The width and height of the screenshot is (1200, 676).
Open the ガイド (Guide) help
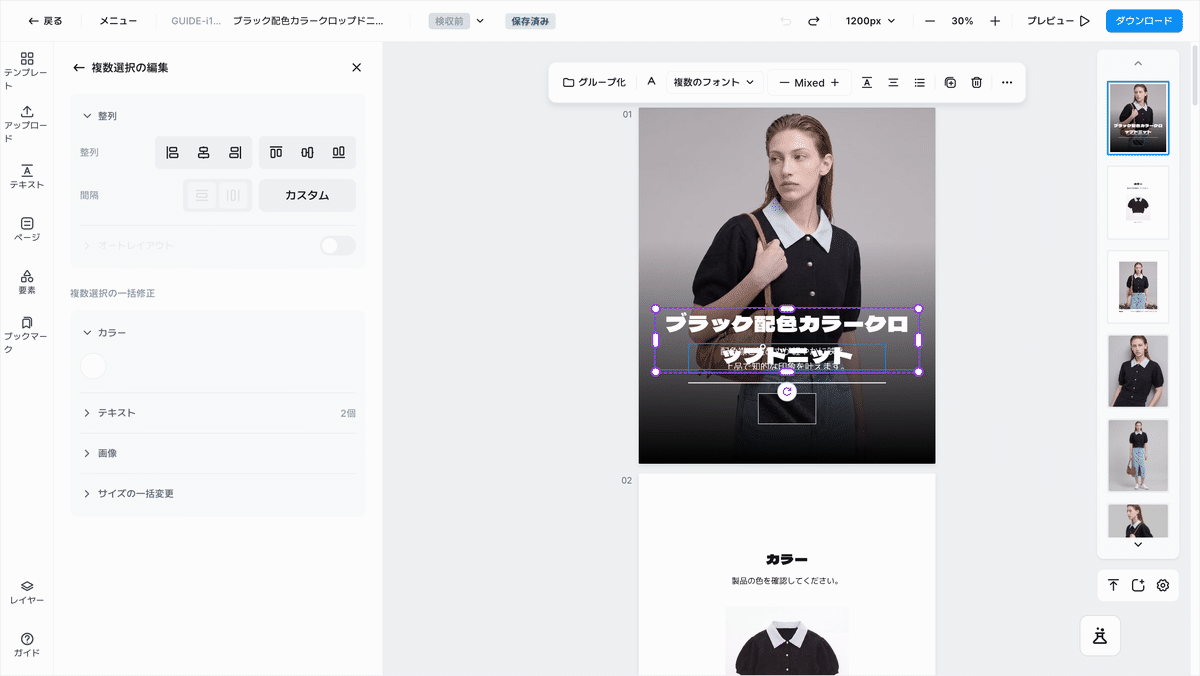point(27,644)
